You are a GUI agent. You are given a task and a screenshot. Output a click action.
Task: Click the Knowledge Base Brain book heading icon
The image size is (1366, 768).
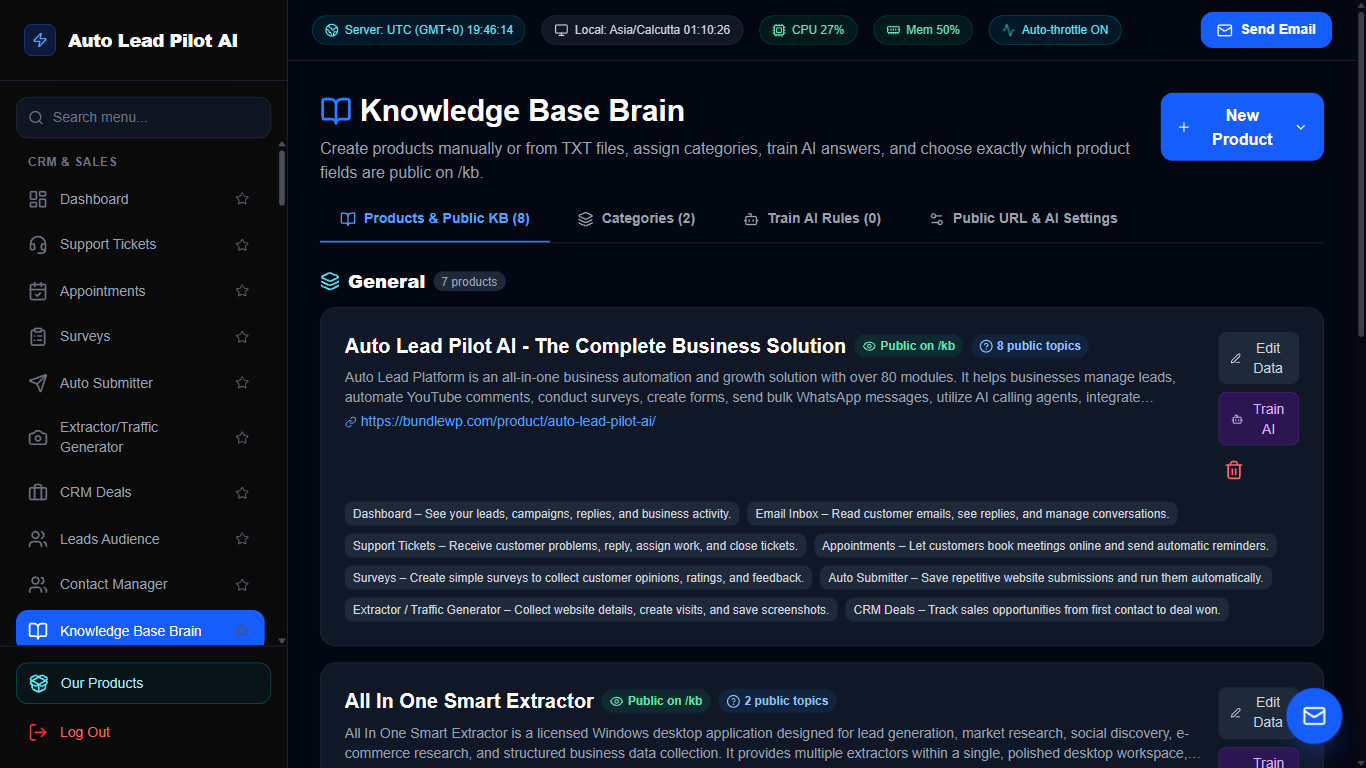click(x=336, y=111)
